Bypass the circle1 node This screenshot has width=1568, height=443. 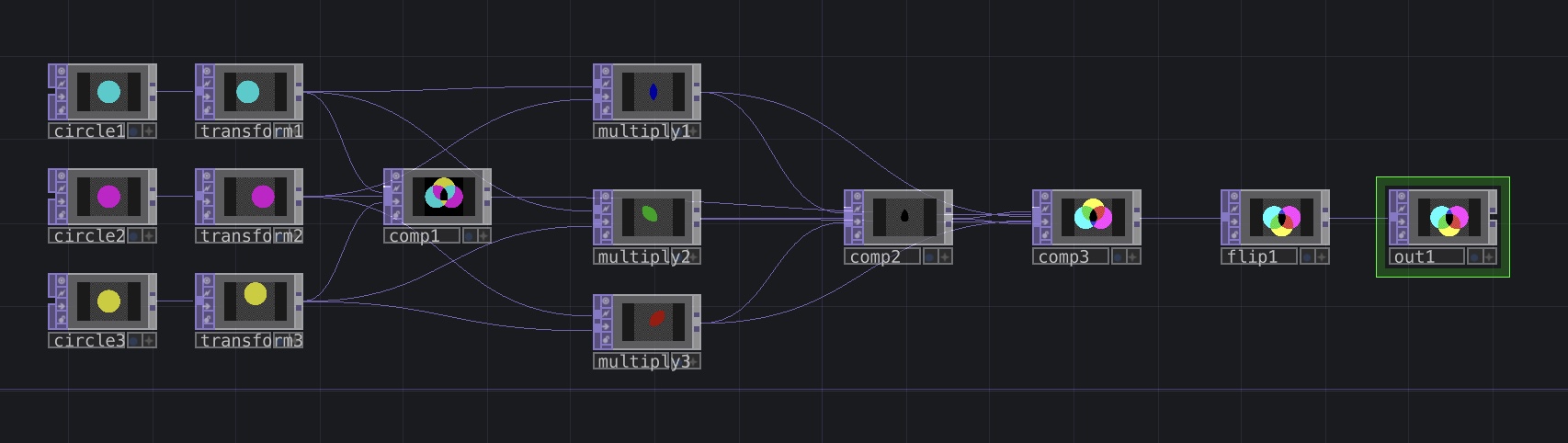(62, 97)
